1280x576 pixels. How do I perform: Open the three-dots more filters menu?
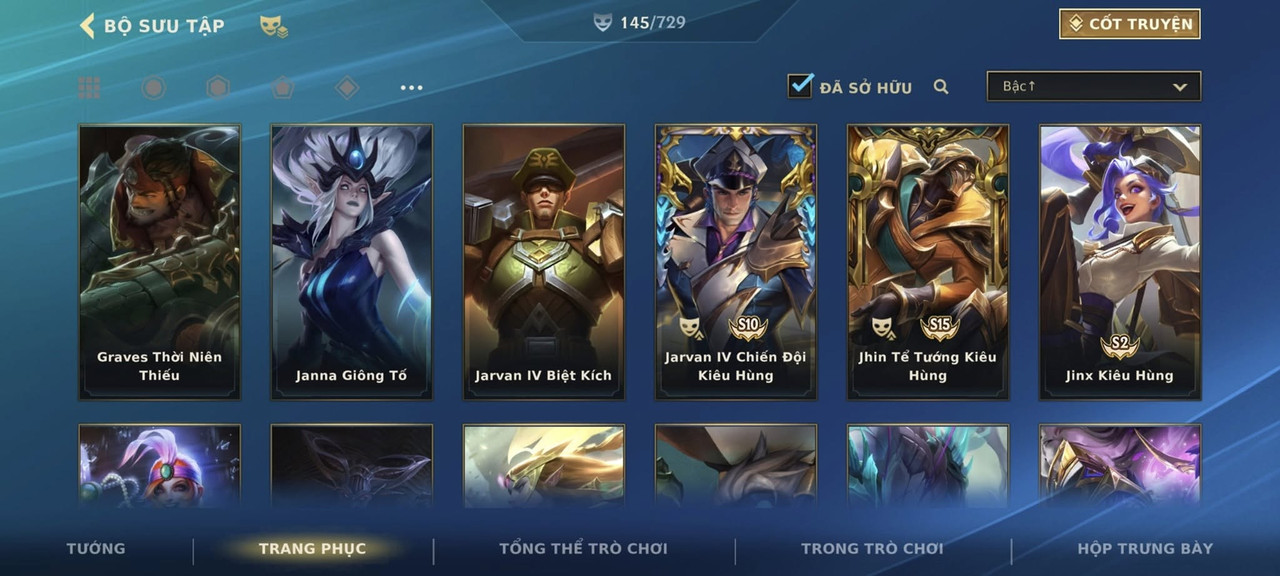pos(411,88)
